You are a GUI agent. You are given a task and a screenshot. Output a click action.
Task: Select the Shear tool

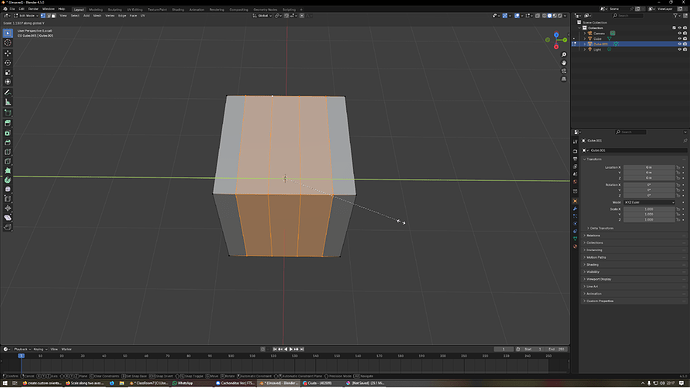tap(7, 218)
